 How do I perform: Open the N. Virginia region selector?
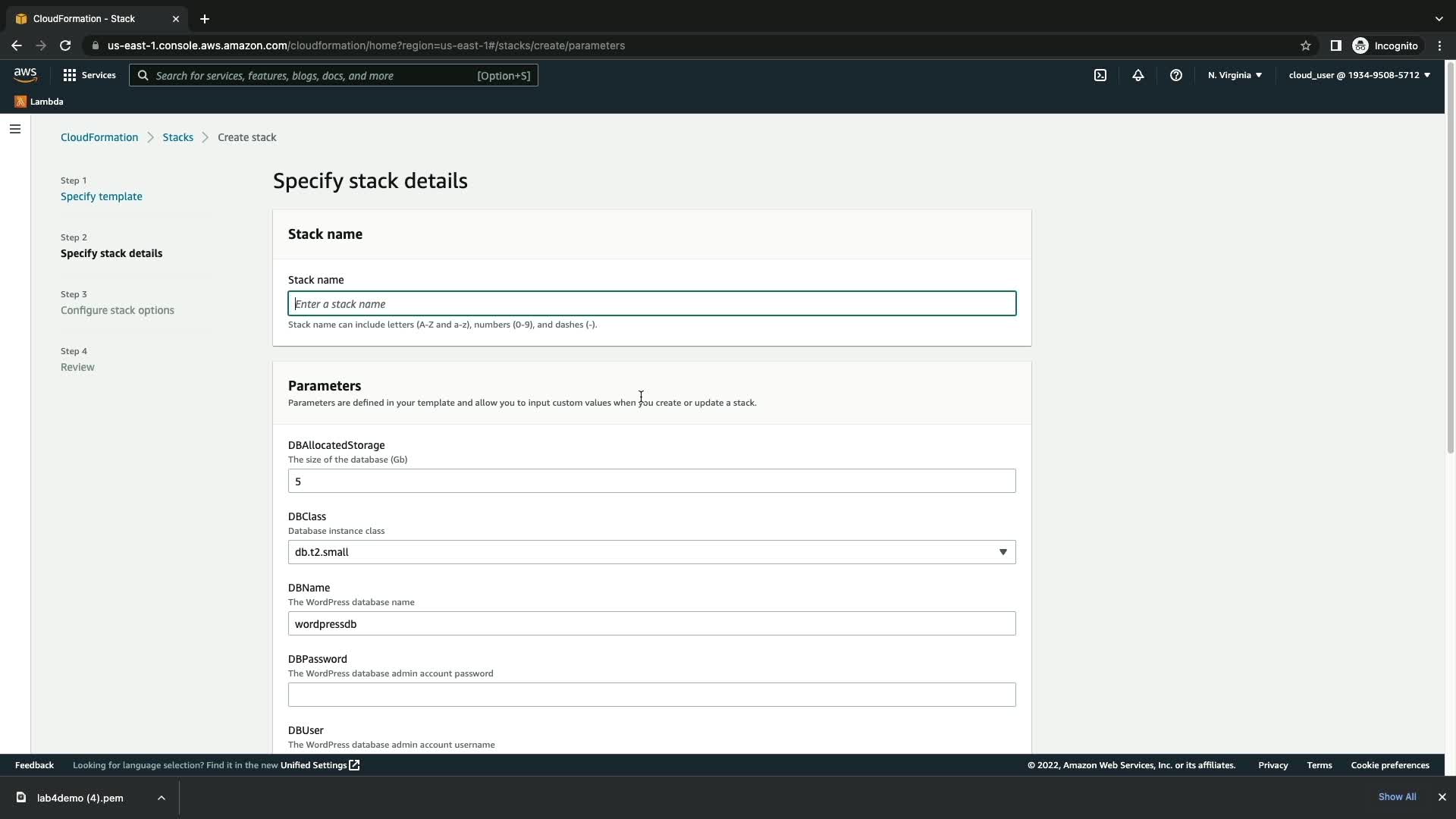click(1235, 75)
